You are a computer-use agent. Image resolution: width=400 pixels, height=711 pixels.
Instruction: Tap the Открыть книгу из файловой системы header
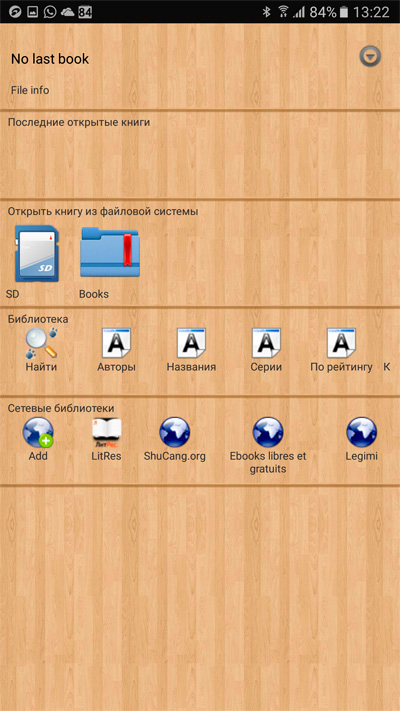tap(103, 211)
